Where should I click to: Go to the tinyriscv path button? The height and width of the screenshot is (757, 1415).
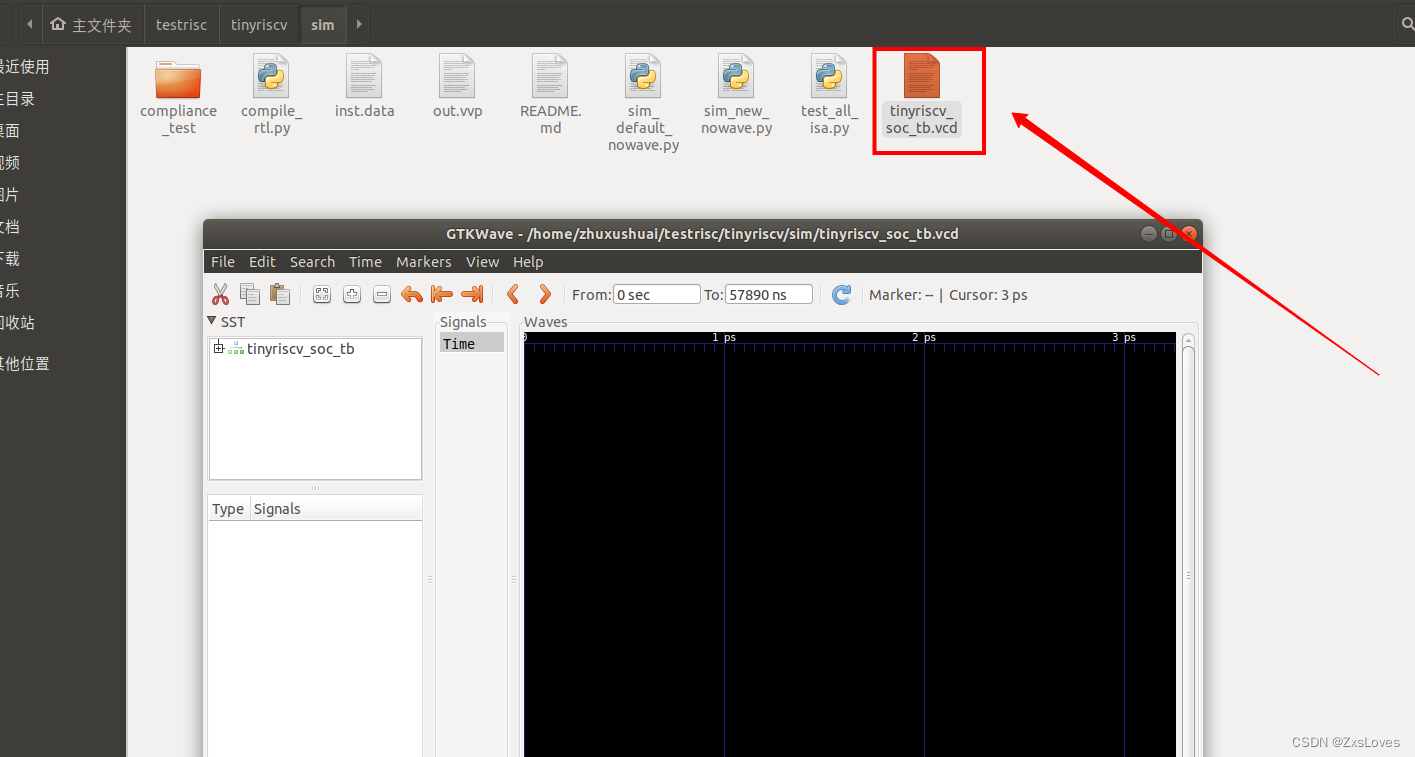tap(259, 24)
